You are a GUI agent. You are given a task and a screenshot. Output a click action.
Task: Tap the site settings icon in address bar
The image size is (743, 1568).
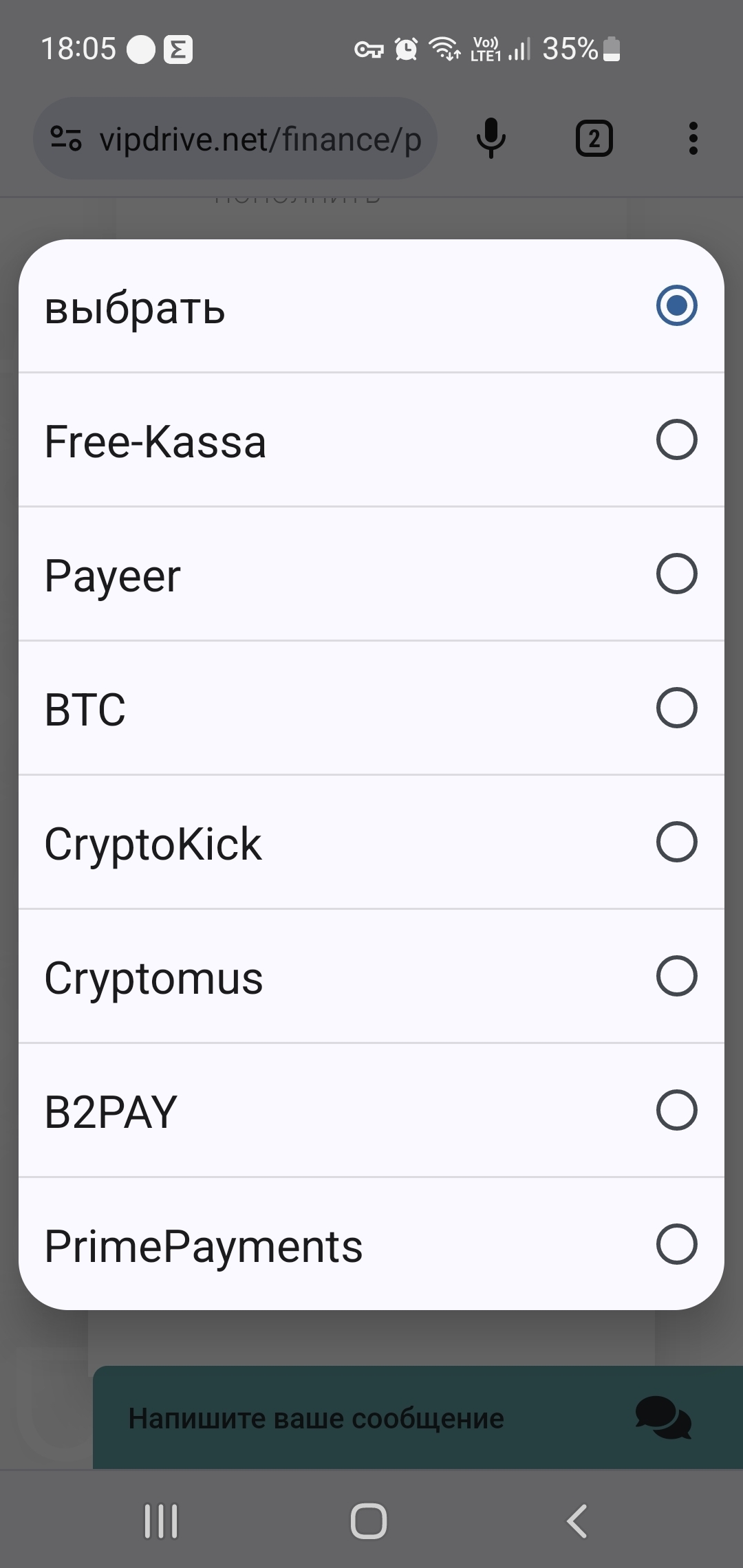tap(66, 139)
